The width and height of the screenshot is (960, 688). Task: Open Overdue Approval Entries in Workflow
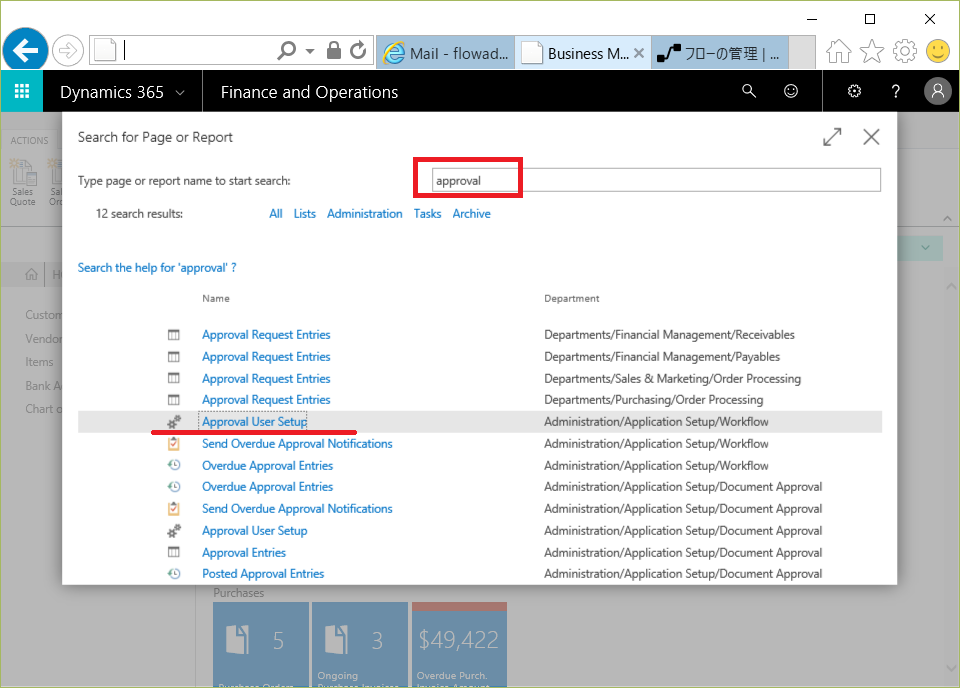[x=268, y=466]
